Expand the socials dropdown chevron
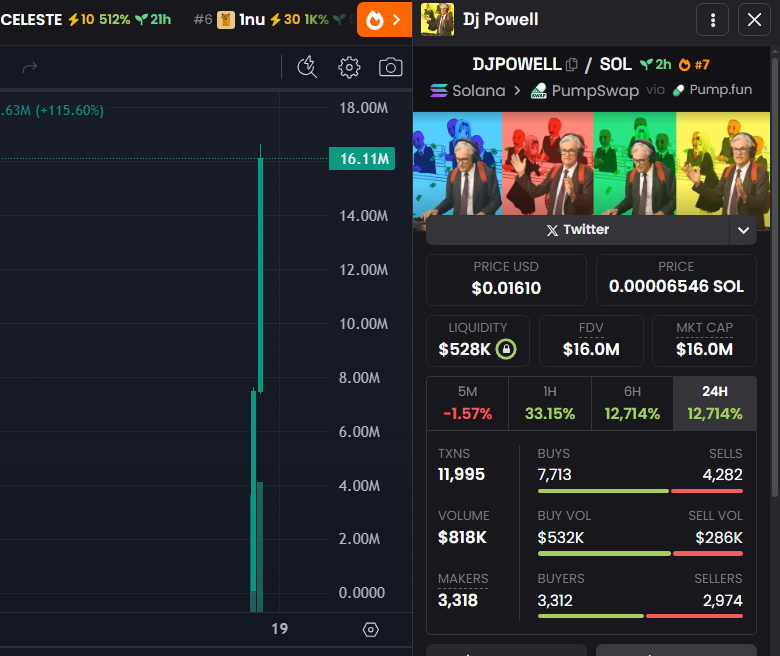The height and width of the screenshot is (656, 780). 743,230
